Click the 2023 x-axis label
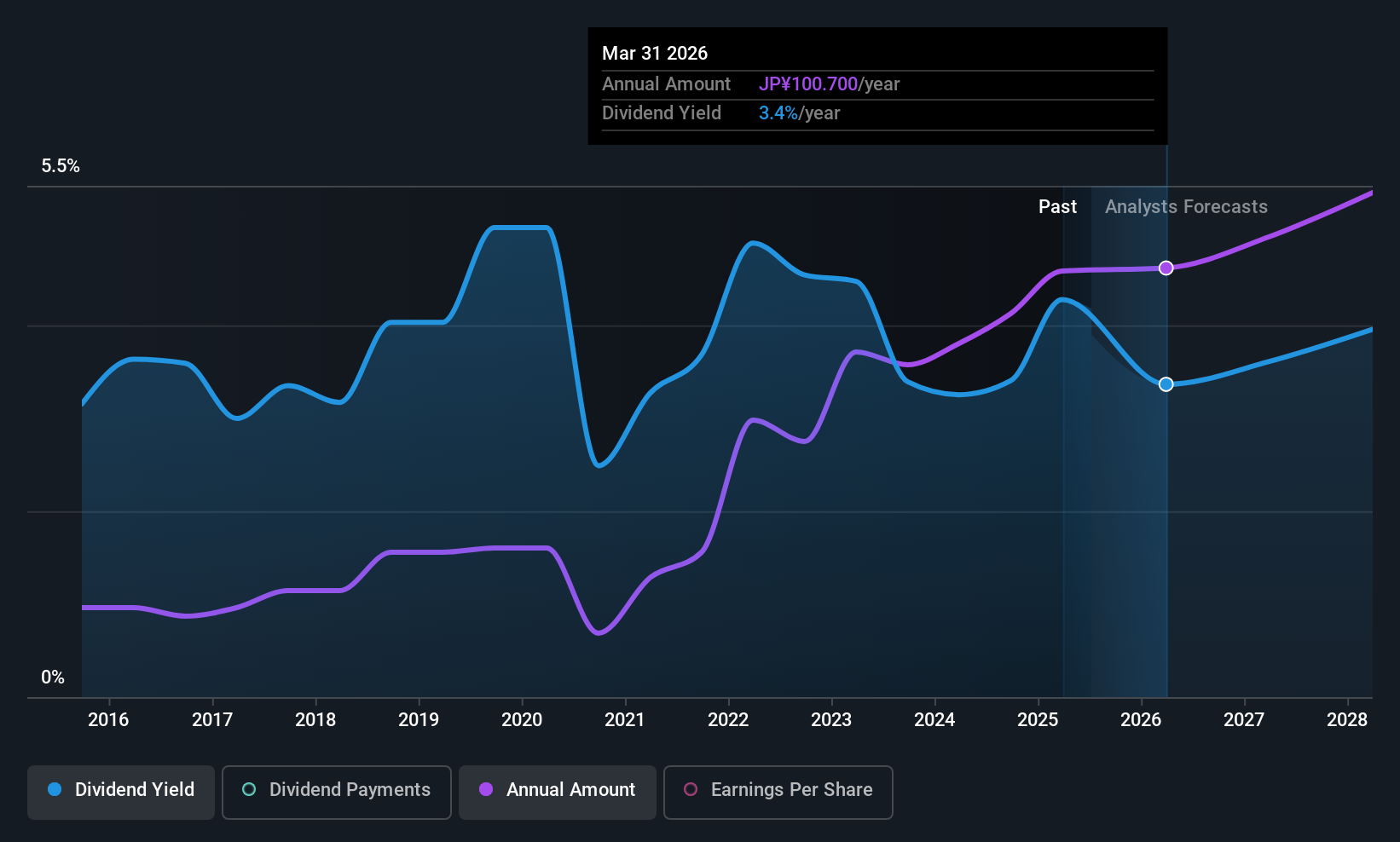Screen dimensions: 1400x842 [831, 720]
